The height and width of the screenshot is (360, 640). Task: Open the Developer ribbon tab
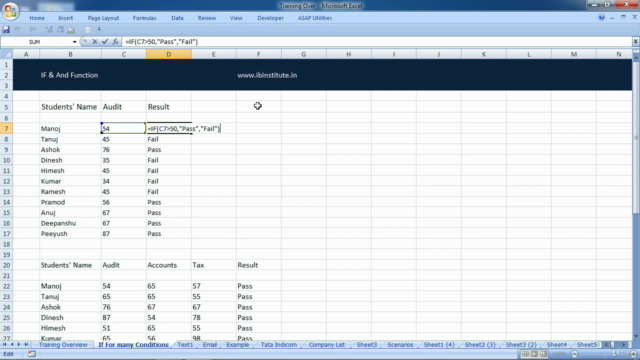tap(270, 18)
